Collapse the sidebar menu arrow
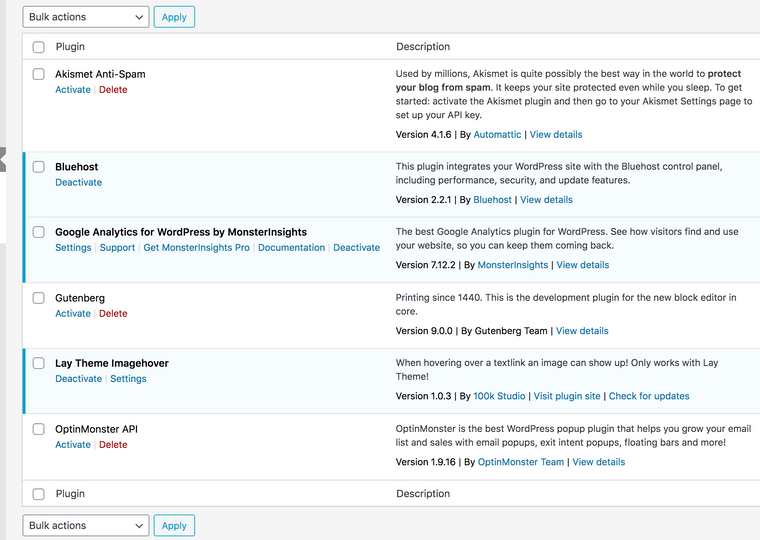Screen dimensions: 760x540 pyautogui.click(x=3, y=159)
